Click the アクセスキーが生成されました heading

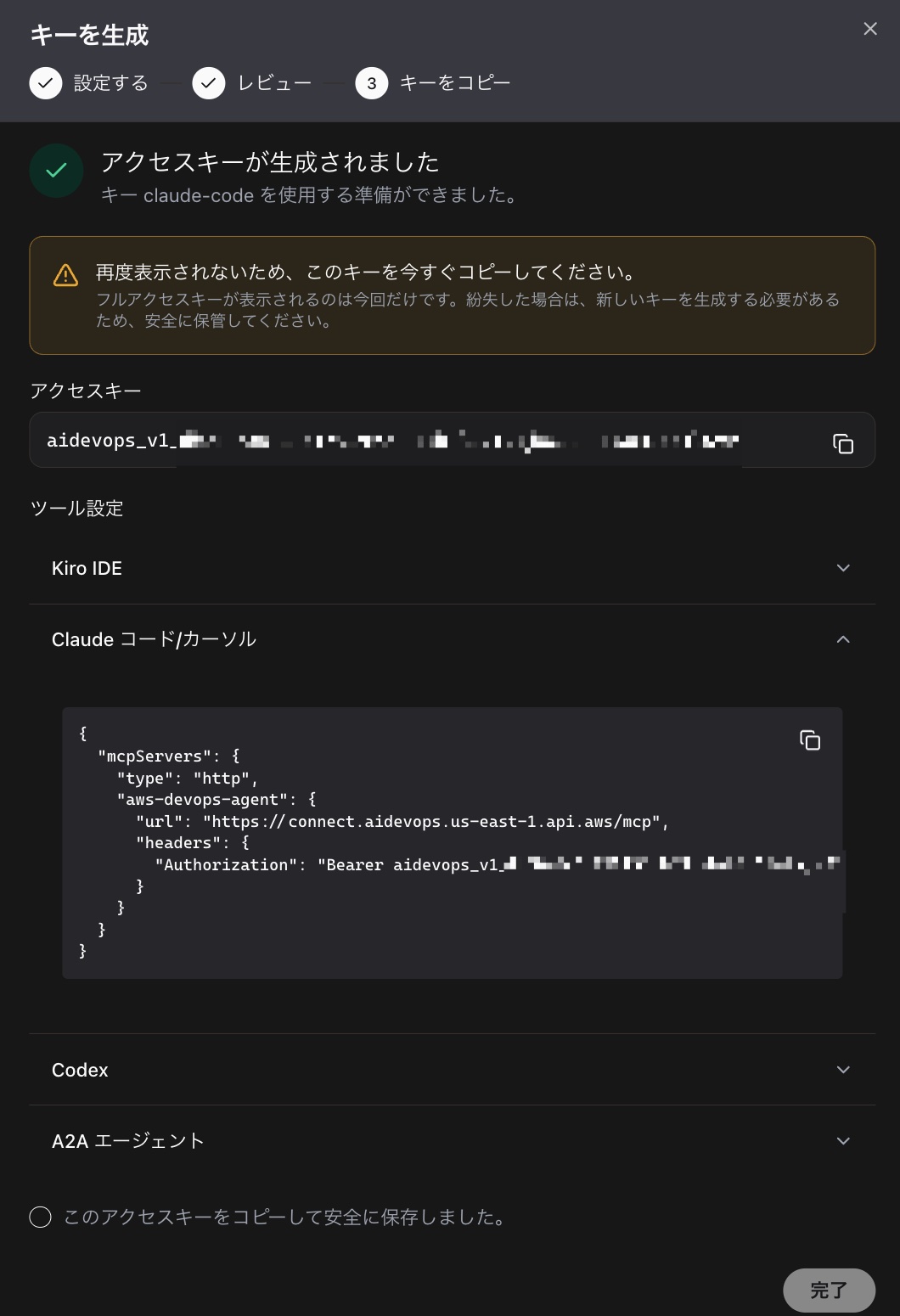coord(270,161)
